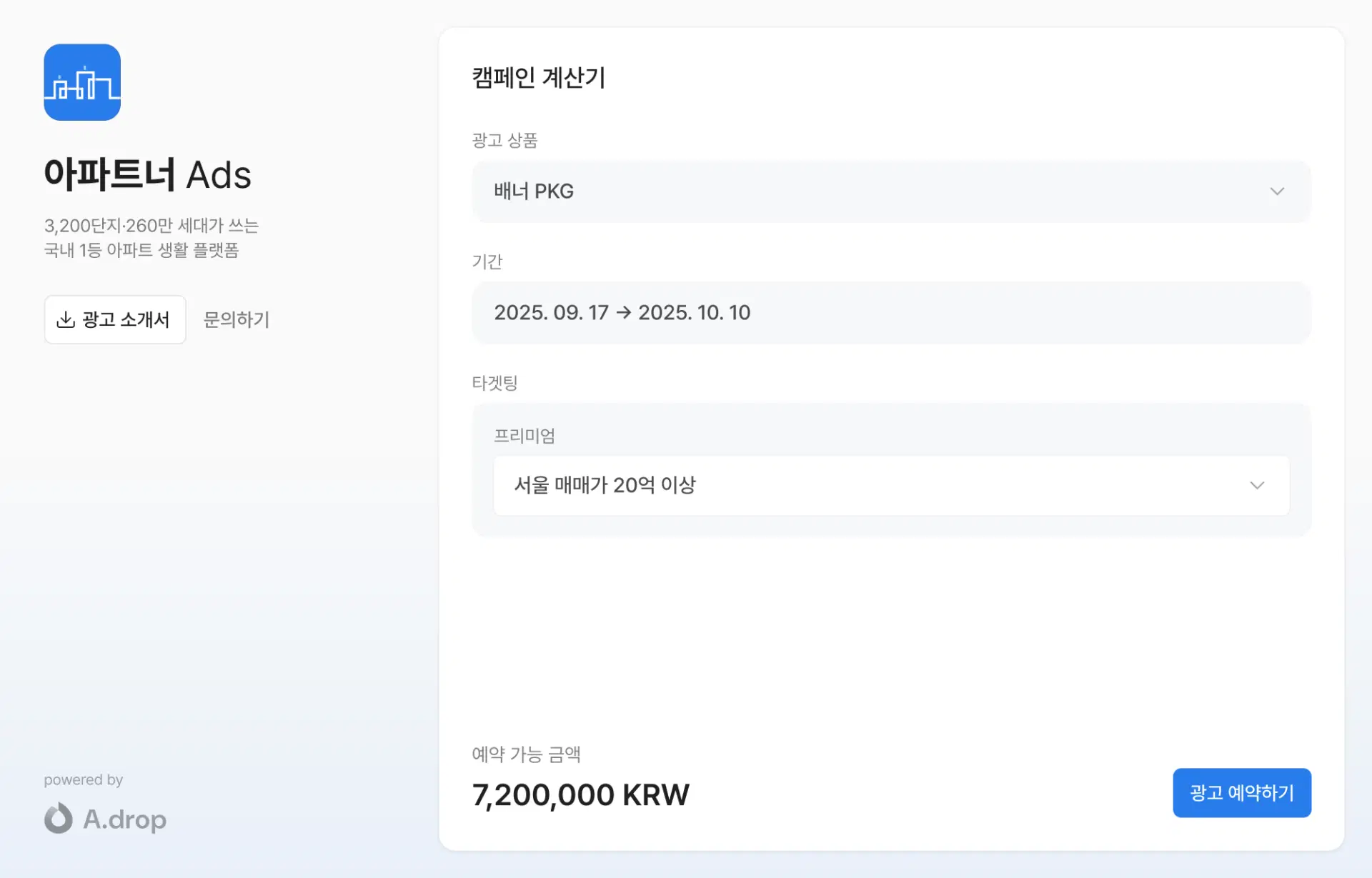Select the end date 2025. 10. 10
The height and width of the screenshot is (878, 1372).
(694, 313)
